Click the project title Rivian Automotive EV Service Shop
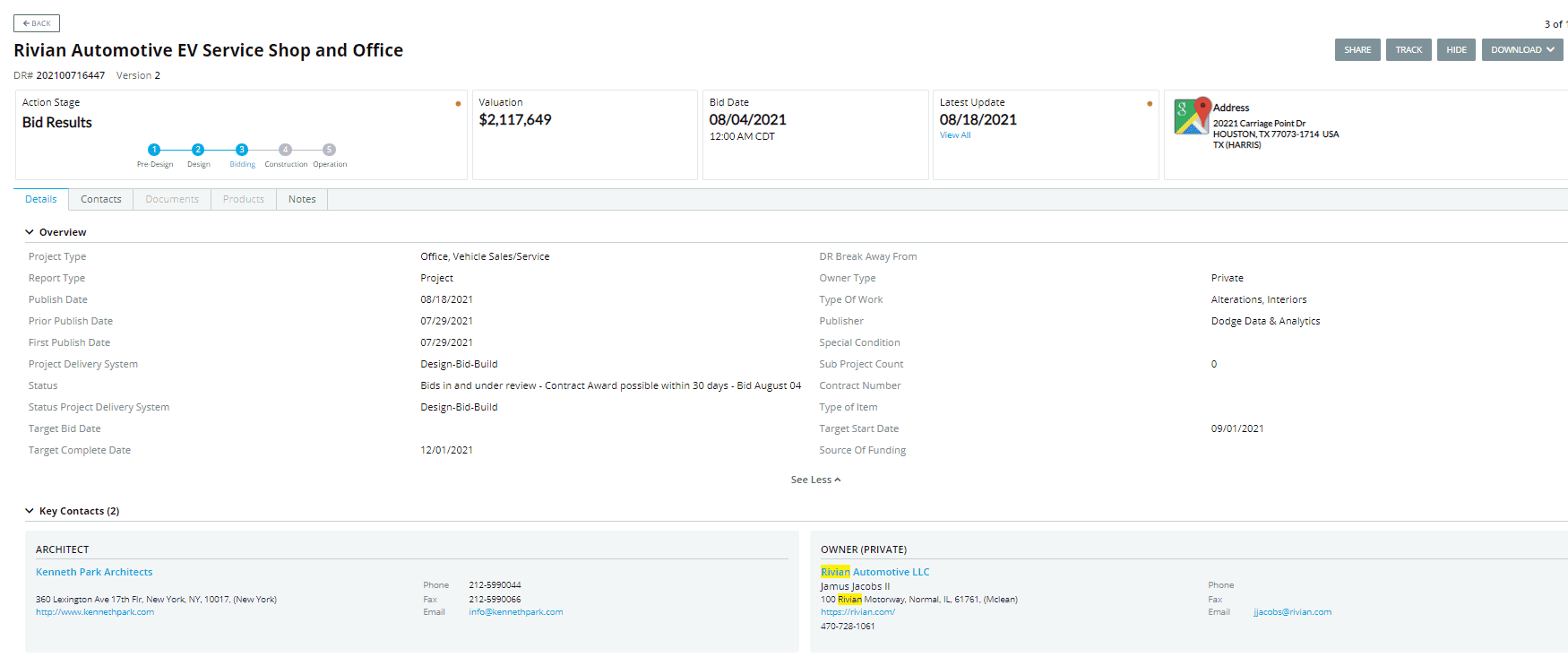1568x666 pixels. click(x=208, y=50)
